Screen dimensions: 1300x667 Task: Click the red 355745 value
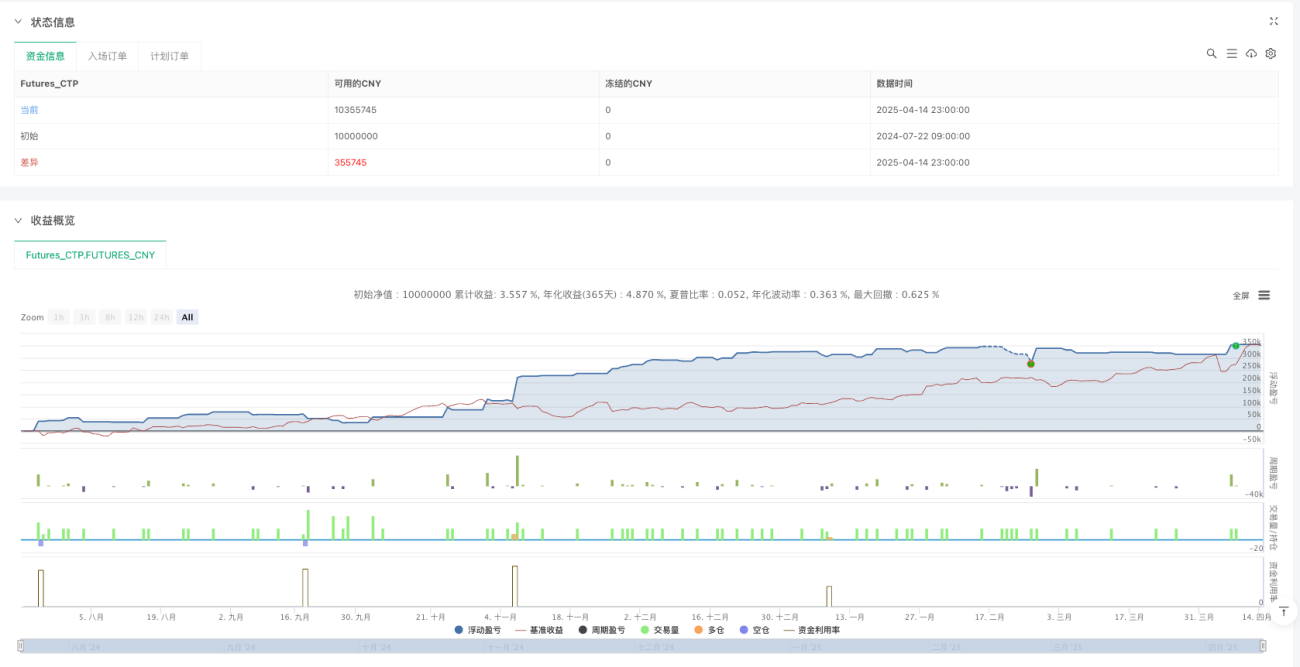click(x=350, y=162)
